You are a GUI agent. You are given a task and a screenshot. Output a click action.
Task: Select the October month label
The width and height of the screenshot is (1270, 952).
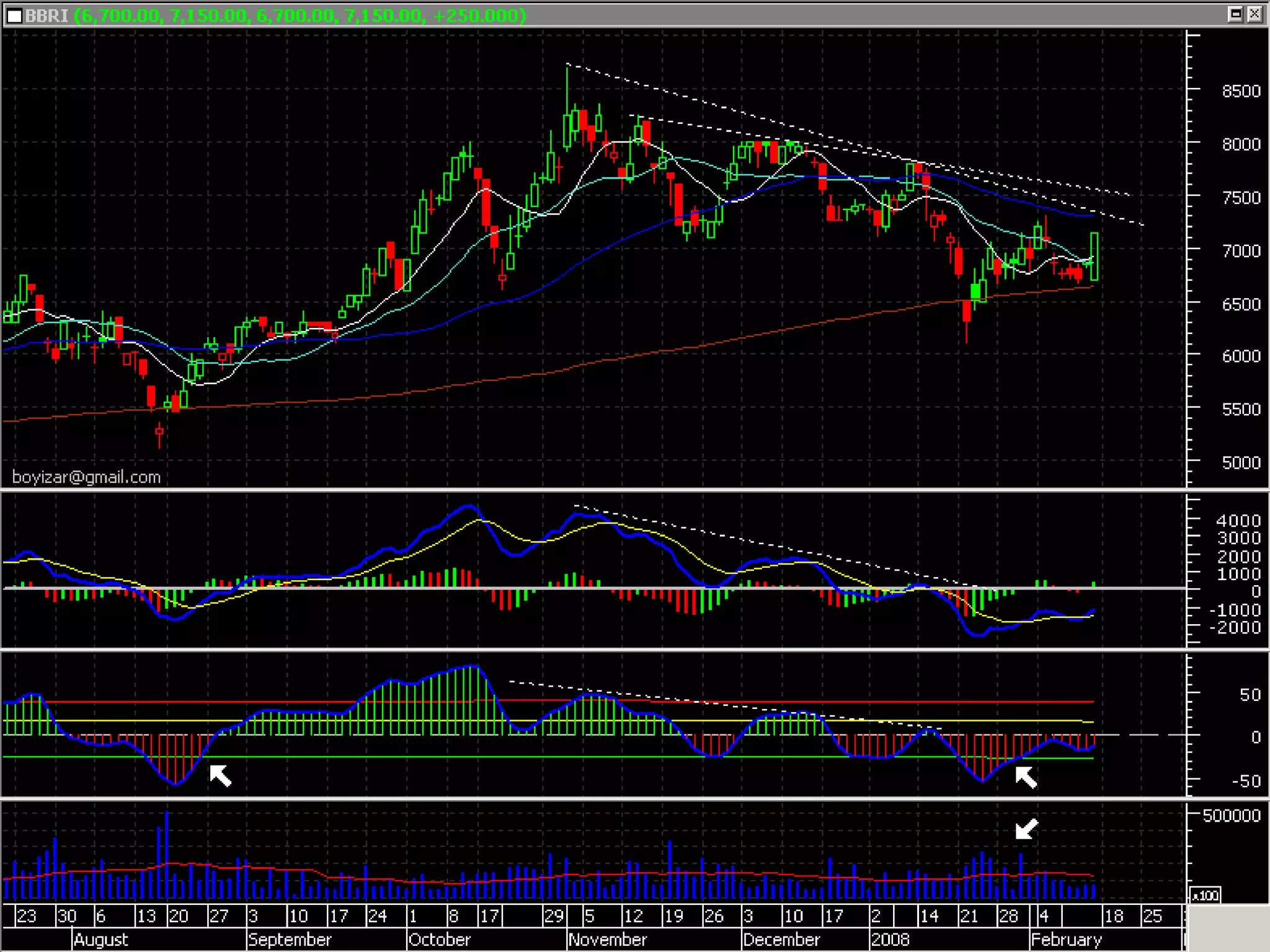(439, 940)
